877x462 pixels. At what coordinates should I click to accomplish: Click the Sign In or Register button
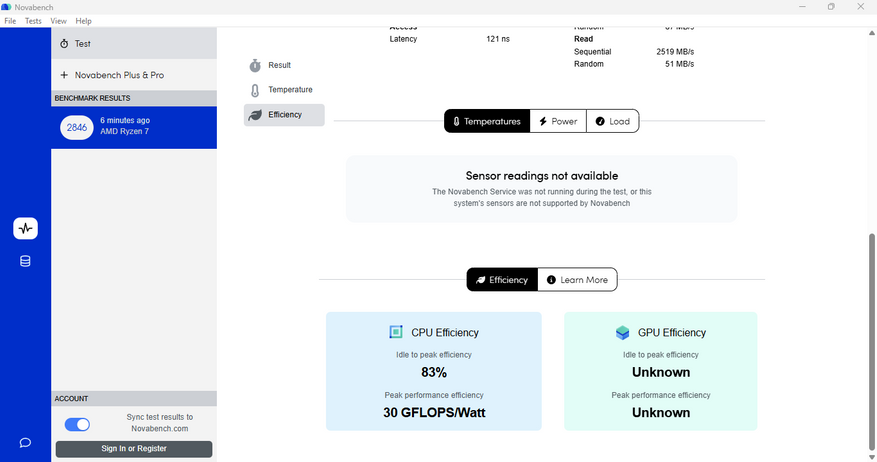click(x=134, y=449)
